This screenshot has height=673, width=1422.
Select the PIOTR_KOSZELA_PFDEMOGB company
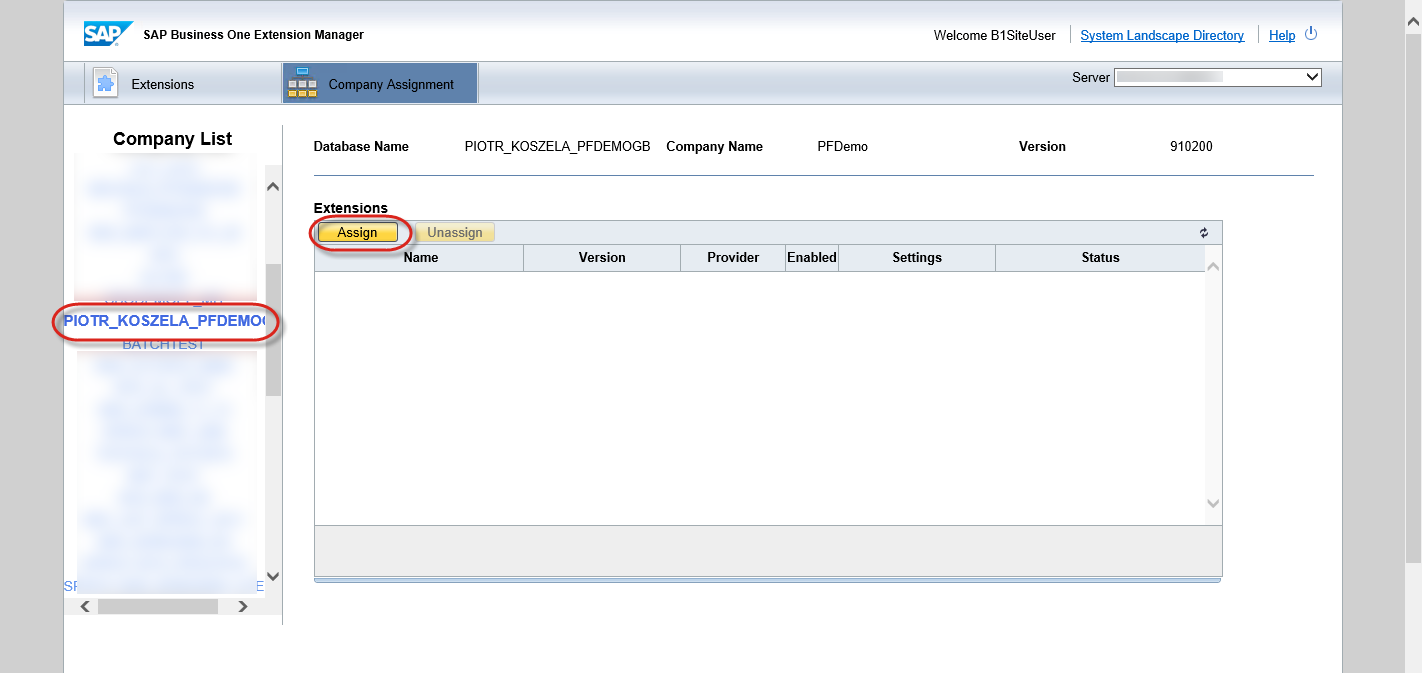pyautogui.click(x=164, y=322)
